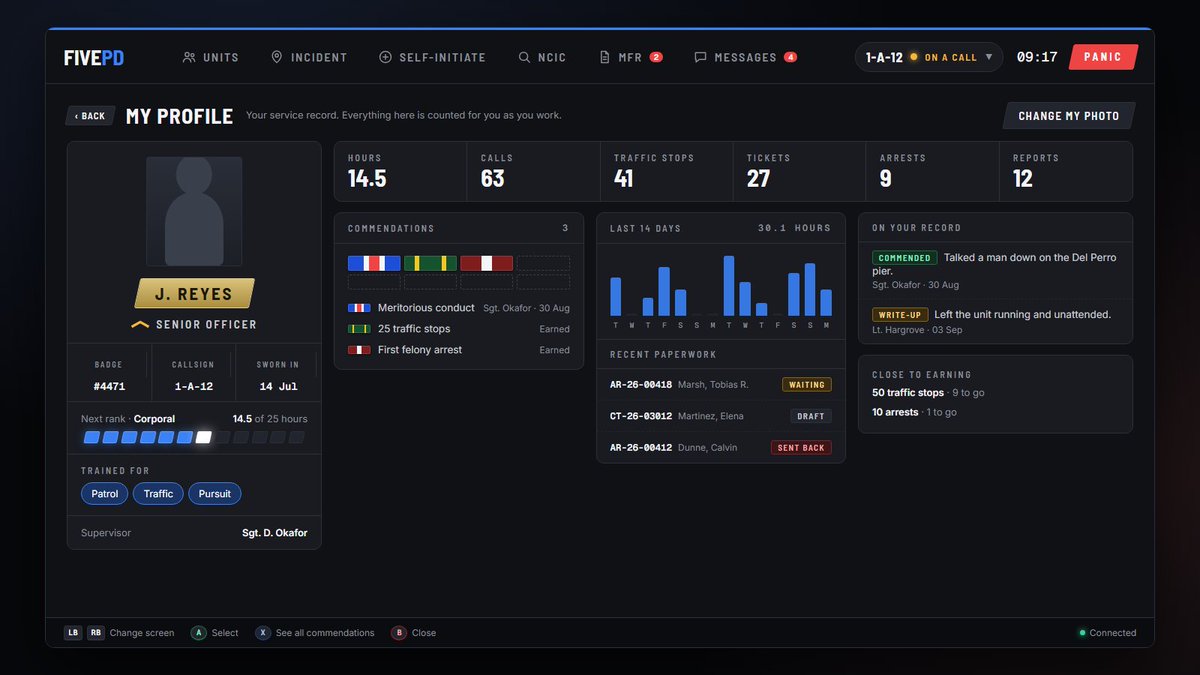
Task: Open the Self-Initiate screen
Action: (432, 57)
